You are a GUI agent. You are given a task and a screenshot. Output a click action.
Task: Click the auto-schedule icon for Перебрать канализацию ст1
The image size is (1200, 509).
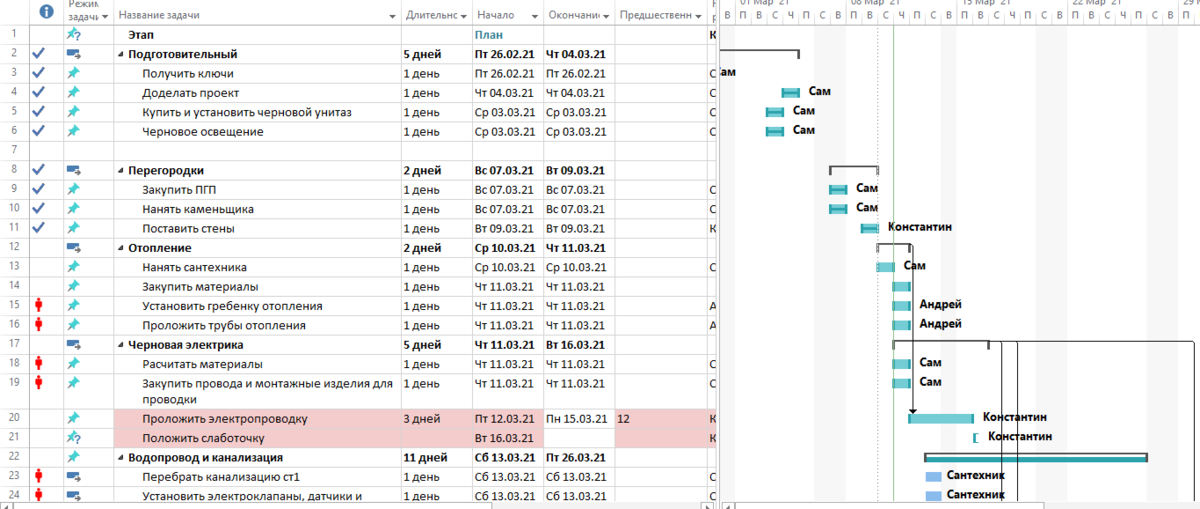[74, 476]
